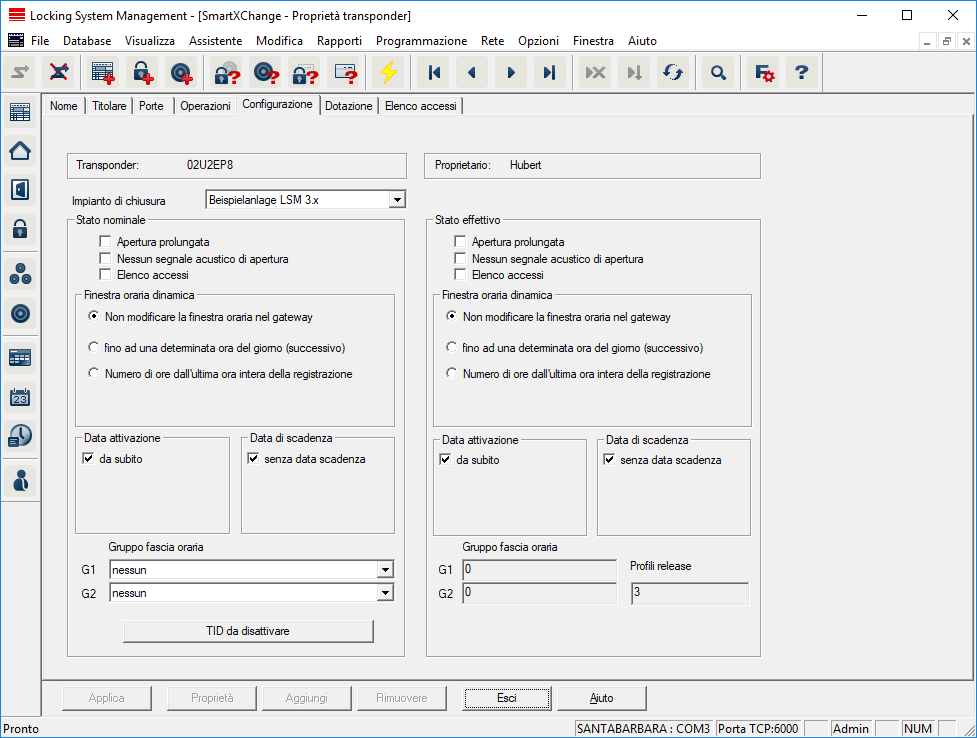Click the add new lock icon
Viewport: 977px width, 738px height.
click(144, 73)
